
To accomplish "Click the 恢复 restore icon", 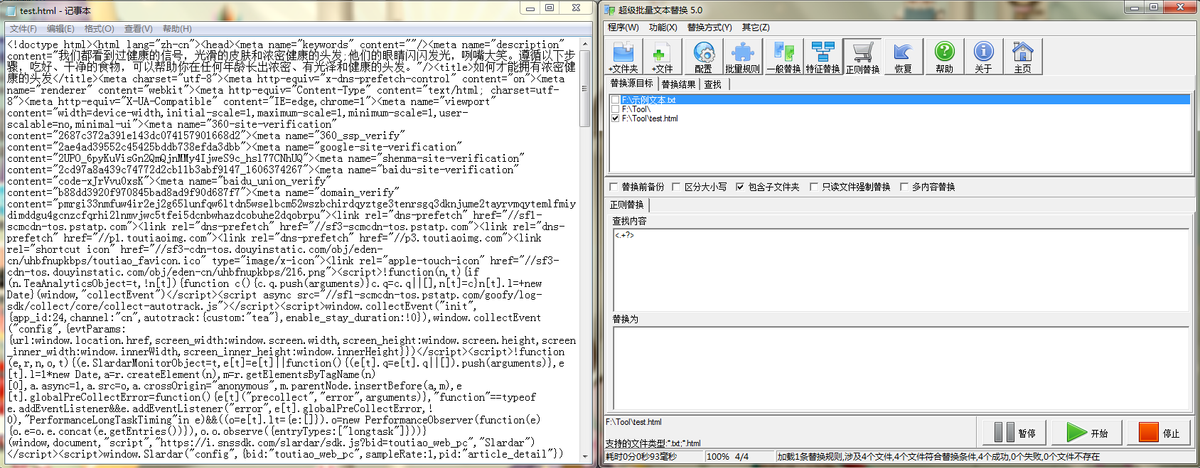I will pos(903,57).
